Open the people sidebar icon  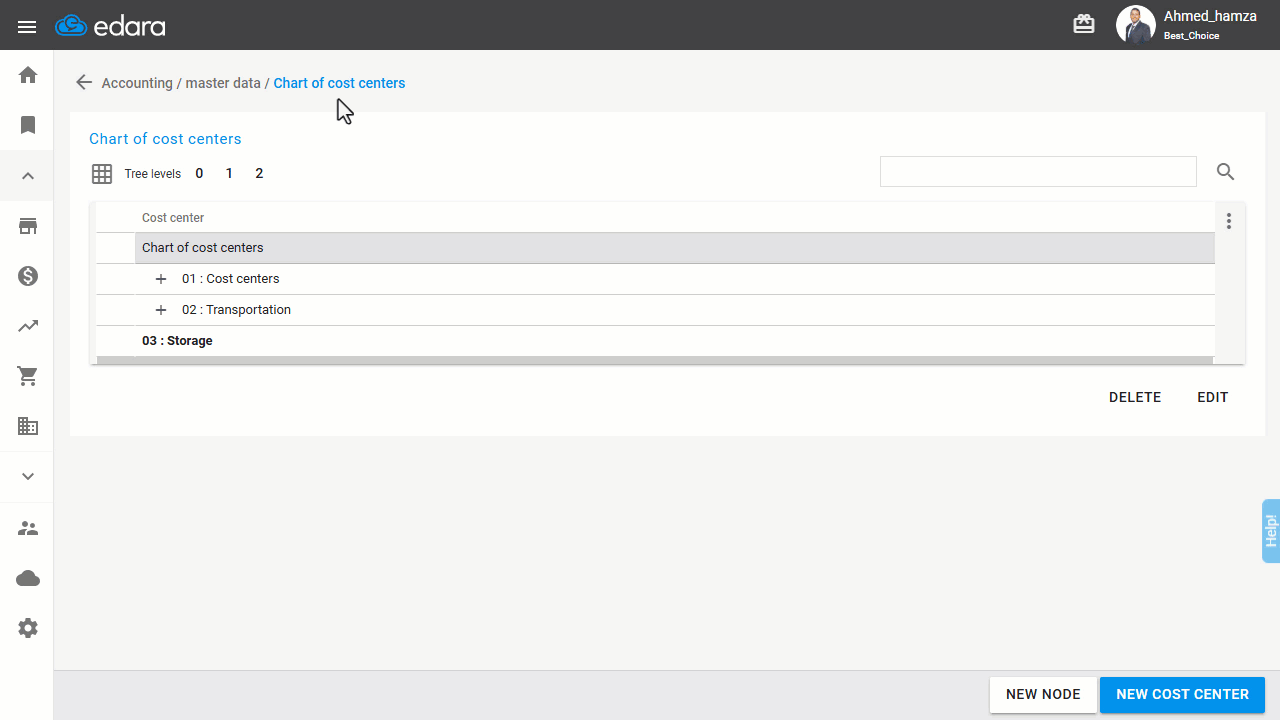pos(28,528)
